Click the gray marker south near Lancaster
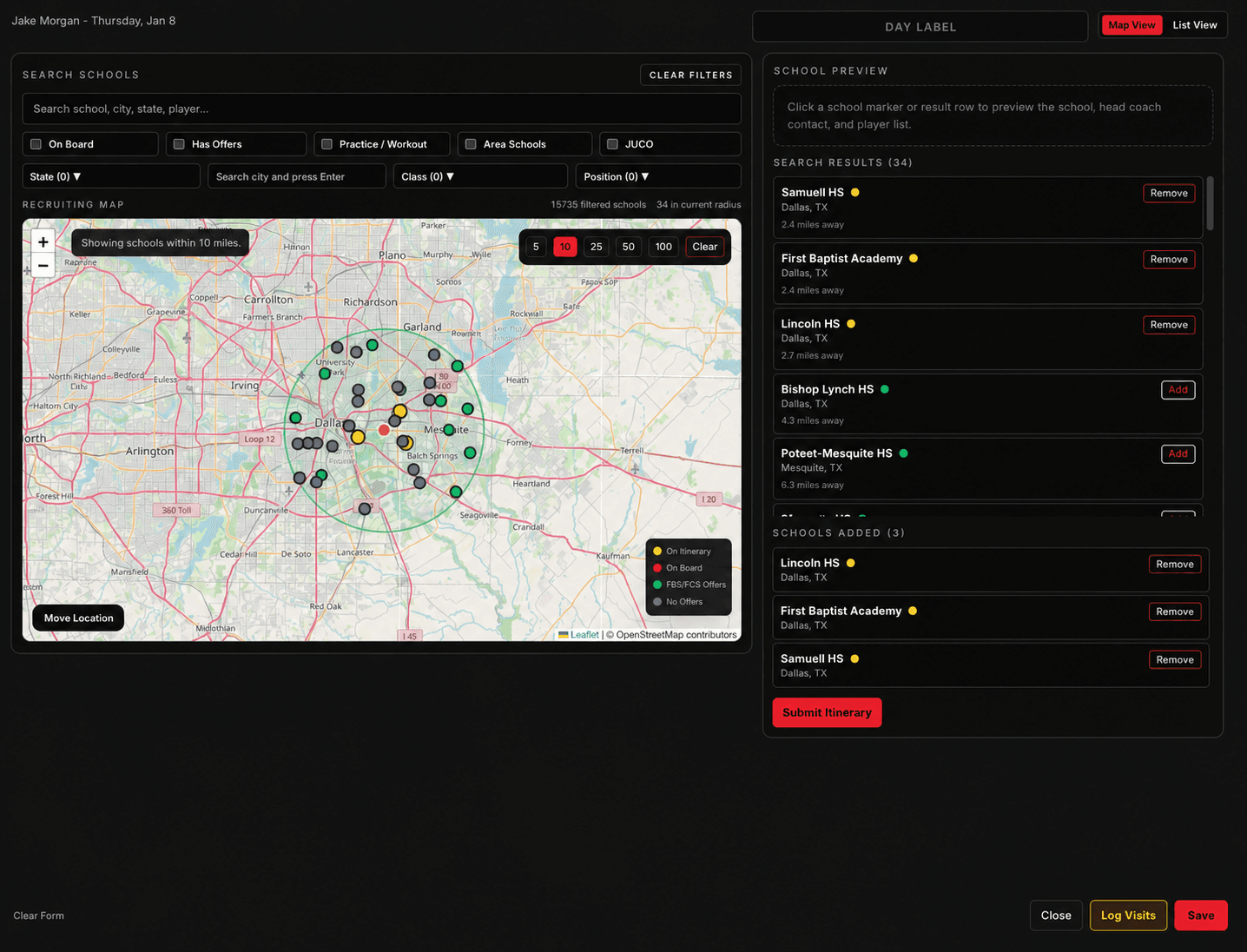 pyautogui.click(x=365, y=509)
